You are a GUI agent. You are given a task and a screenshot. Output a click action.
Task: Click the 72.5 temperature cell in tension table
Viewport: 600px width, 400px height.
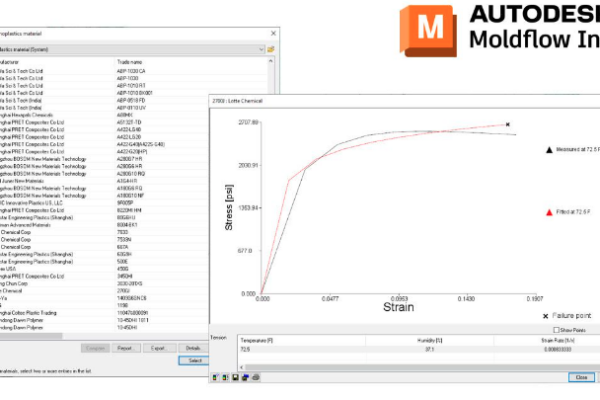(x=245, y=349)
